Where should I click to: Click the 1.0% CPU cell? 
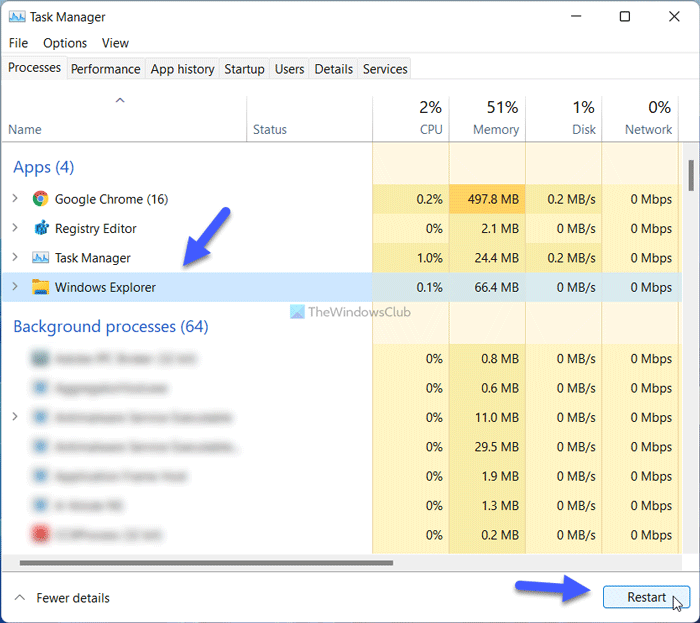(x=411, y=258)
